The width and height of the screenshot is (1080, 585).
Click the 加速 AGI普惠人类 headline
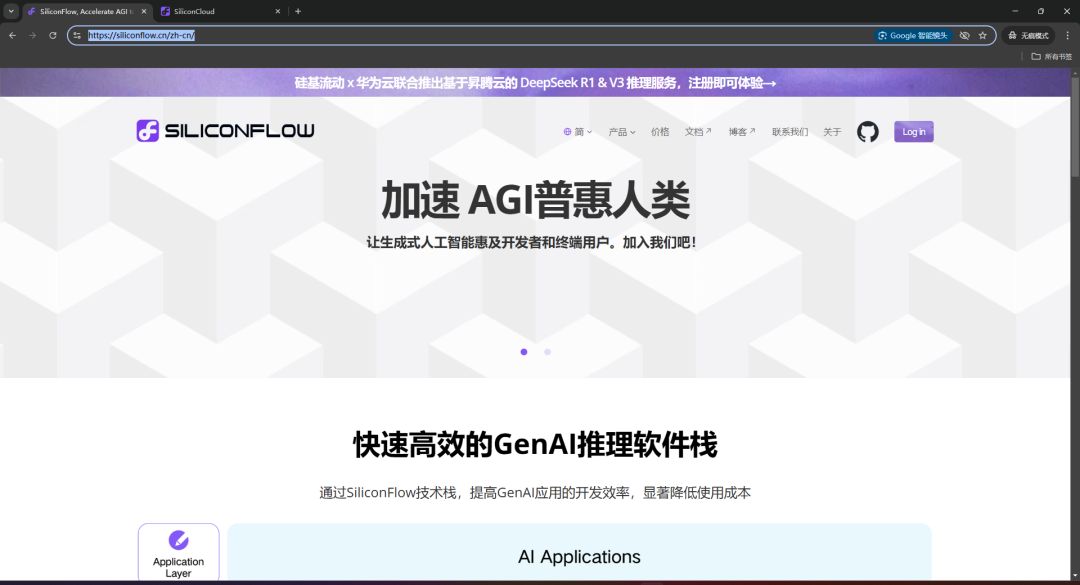[535, 200]
